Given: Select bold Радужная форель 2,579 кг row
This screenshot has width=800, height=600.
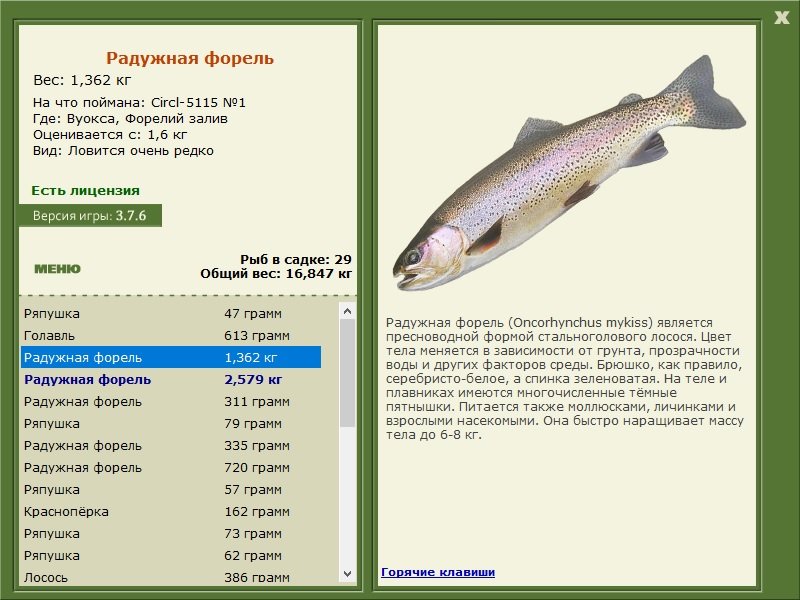Looking at the screenshot, I should pyautogui.click(x=171, y=379).
